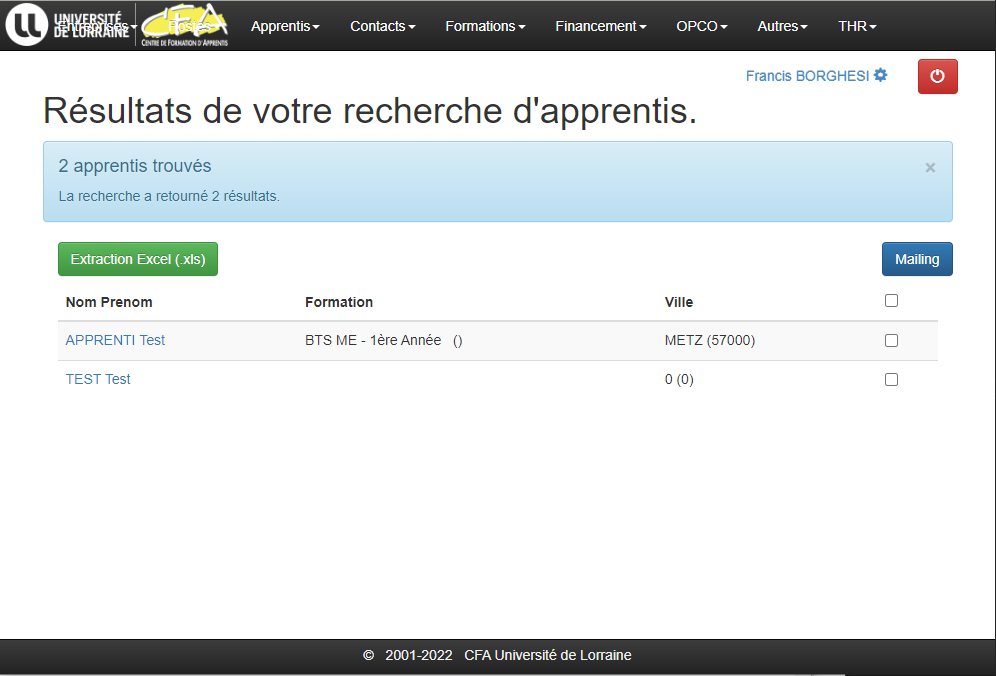
Task: Click the Extraction Excel (.xls) button
Action: [x=138, y=259]
